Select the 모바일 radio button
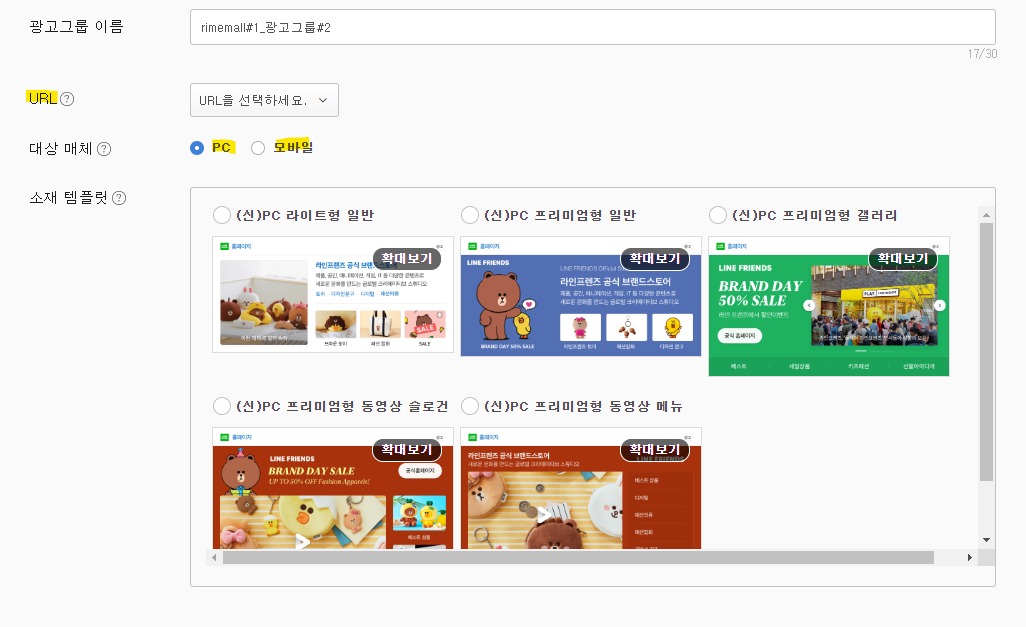 point(258,148)
